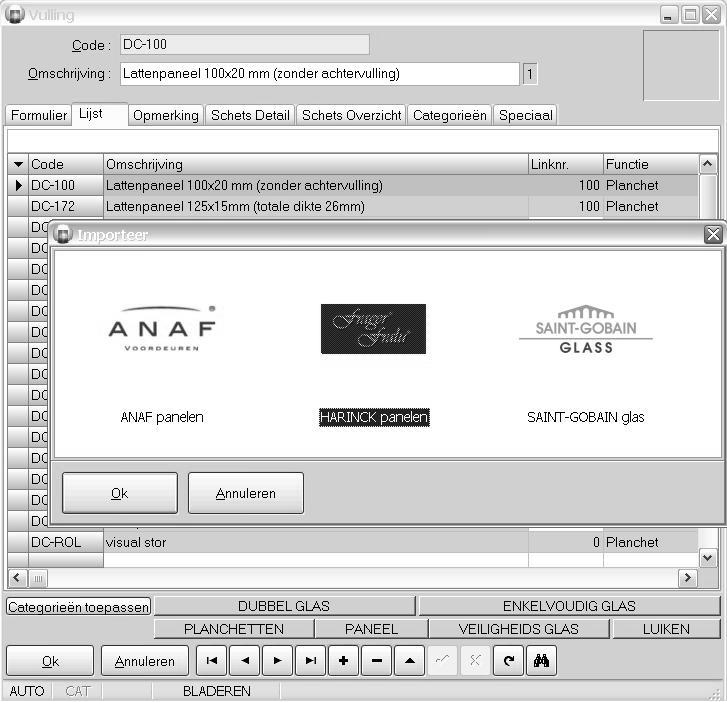Click the BLADEREN status bar entry
The width and height of the screenshot is (727, 702).
217,691
